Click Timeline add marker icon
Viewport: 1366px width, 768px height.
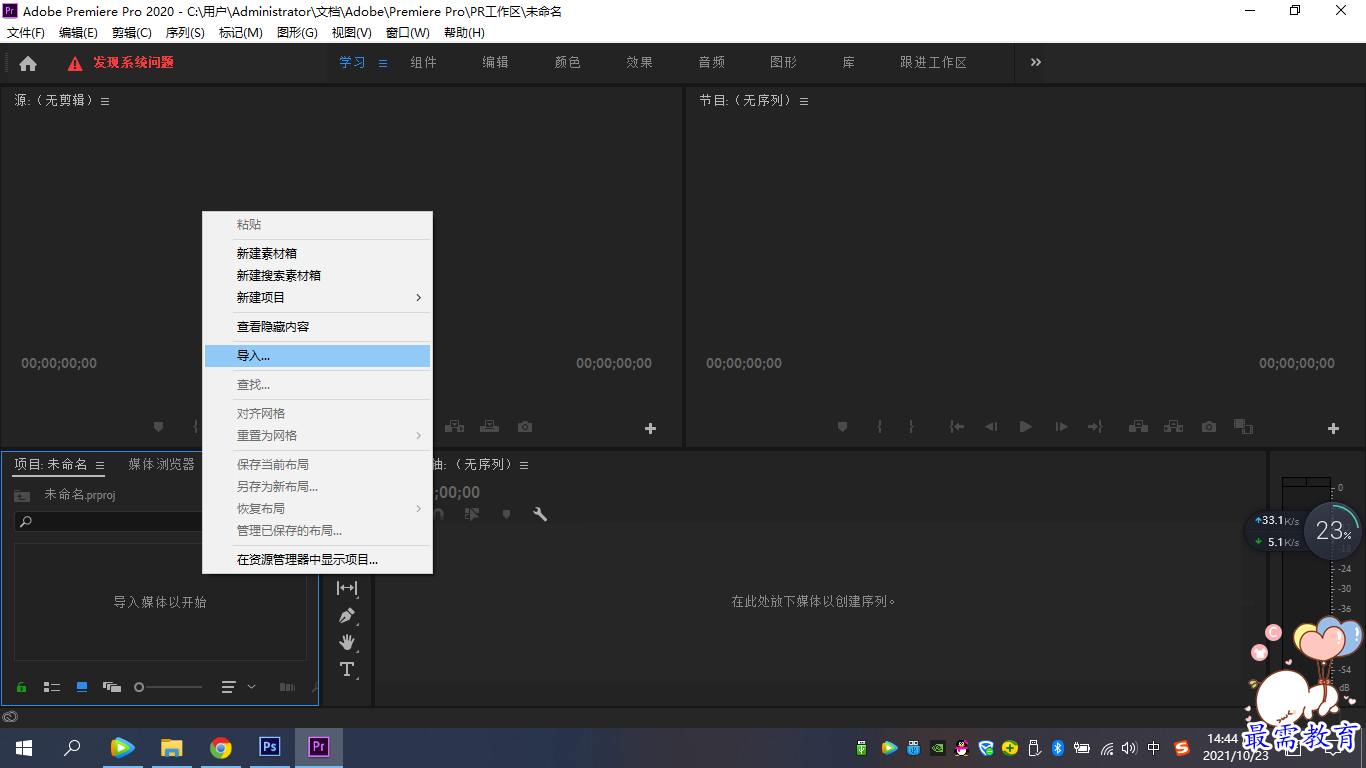(x=507, y=514)
